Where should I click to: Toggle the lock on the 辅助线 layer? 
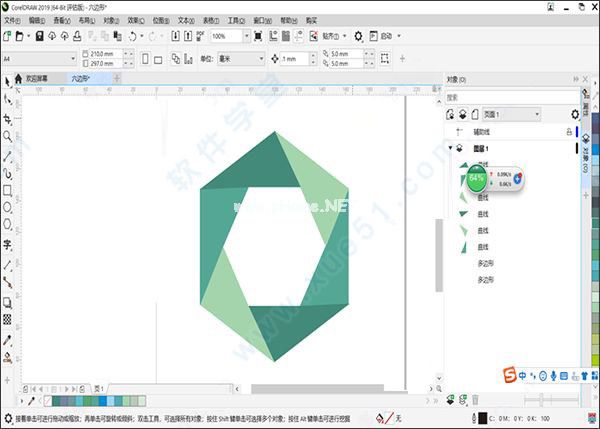tap(569, 131)
